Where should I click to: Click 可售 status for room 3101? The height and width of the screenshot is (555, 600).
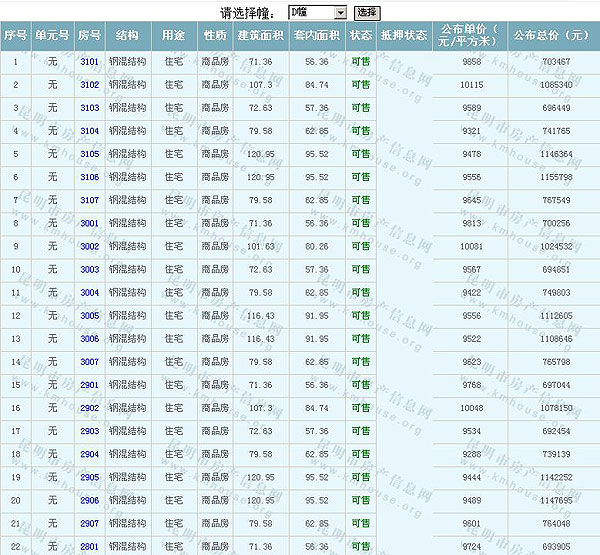pyautogui.click(x=361, y=62)
